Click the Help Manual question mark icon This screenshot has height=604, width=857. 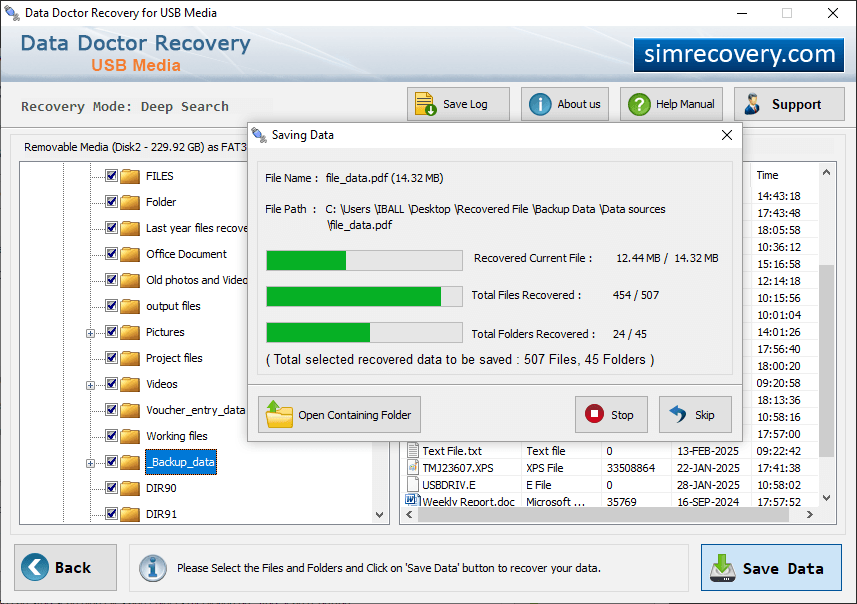639,104
